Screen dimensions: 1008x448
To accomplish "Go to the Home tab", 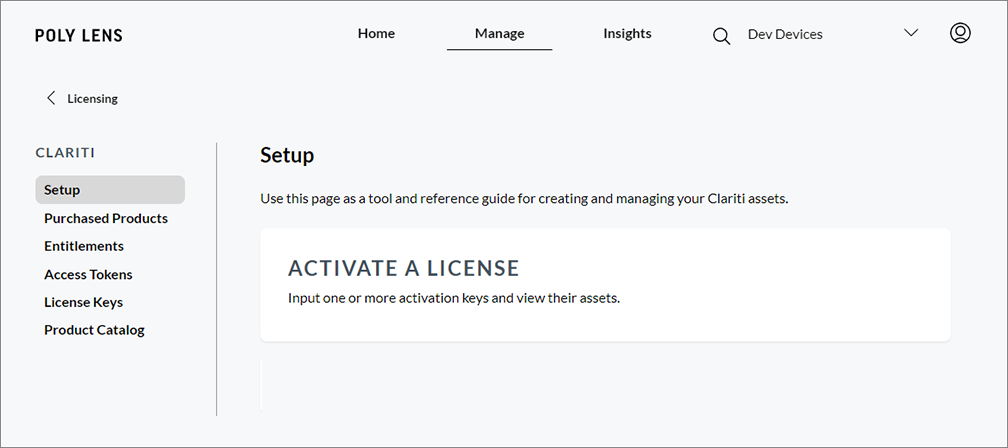I will click(x=376, y=33).
